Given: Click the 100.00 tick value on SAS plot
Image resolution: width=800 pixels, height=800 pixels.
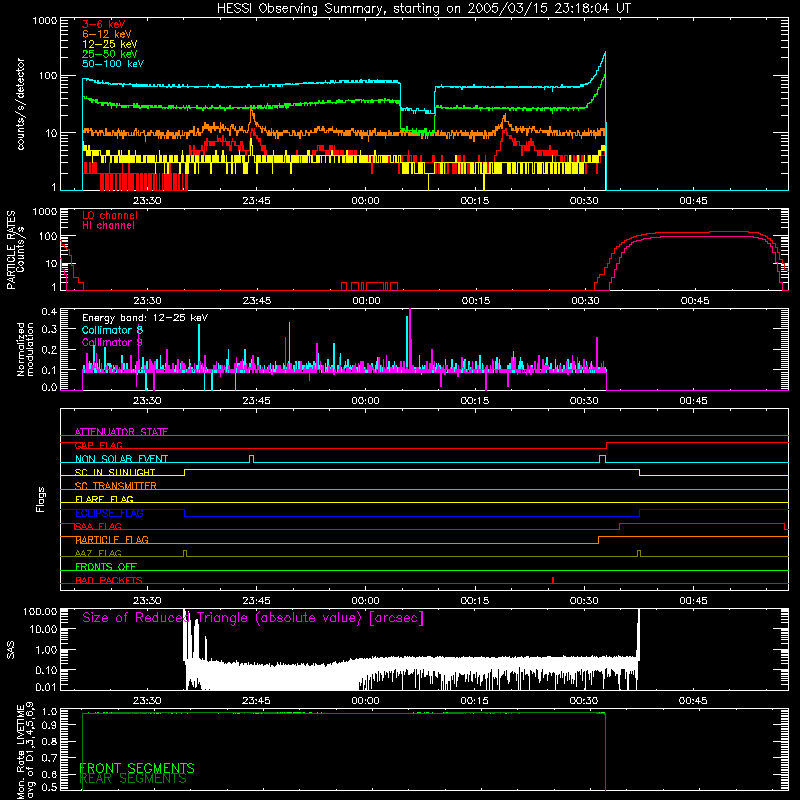Looking at the screenshot, I should (x=40, y=612).
